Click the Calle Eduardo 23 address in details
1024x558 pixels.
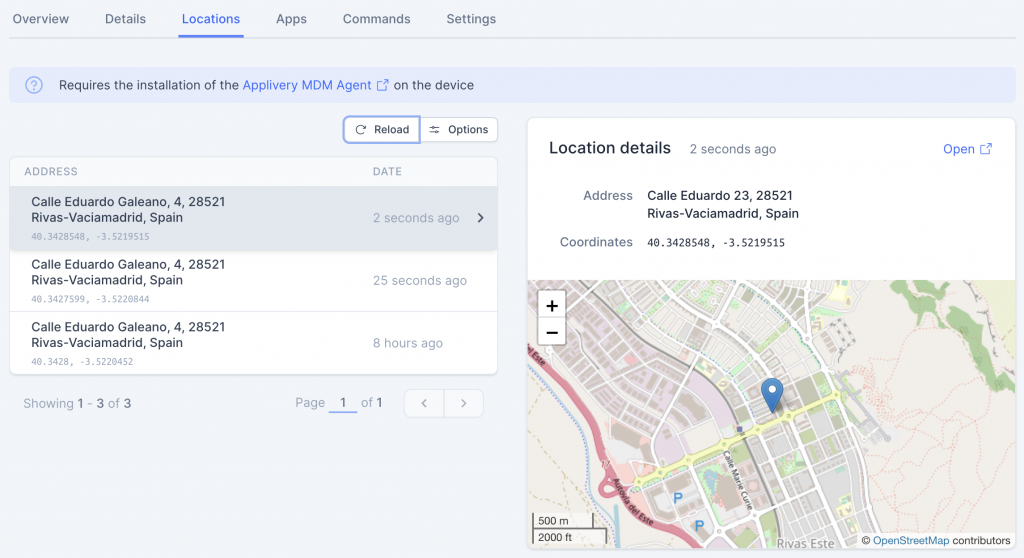pyautogui.click(x=723, y=205)
